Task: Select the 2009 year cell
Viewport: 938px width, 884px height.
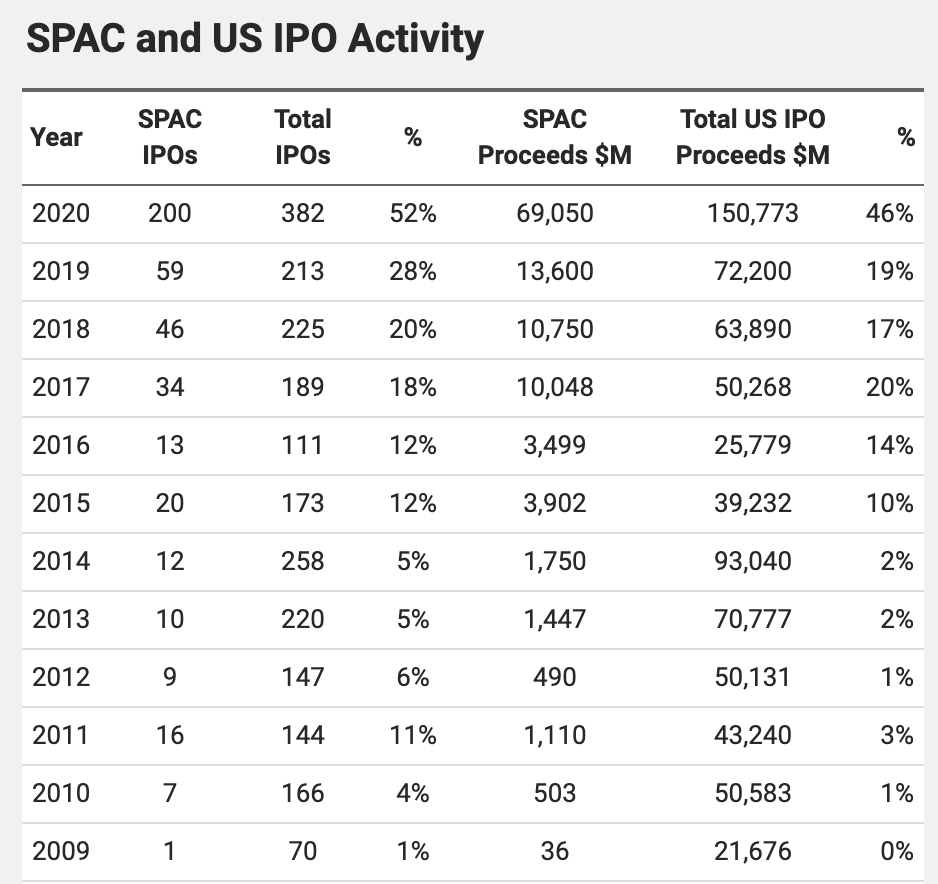Action: 60,851
